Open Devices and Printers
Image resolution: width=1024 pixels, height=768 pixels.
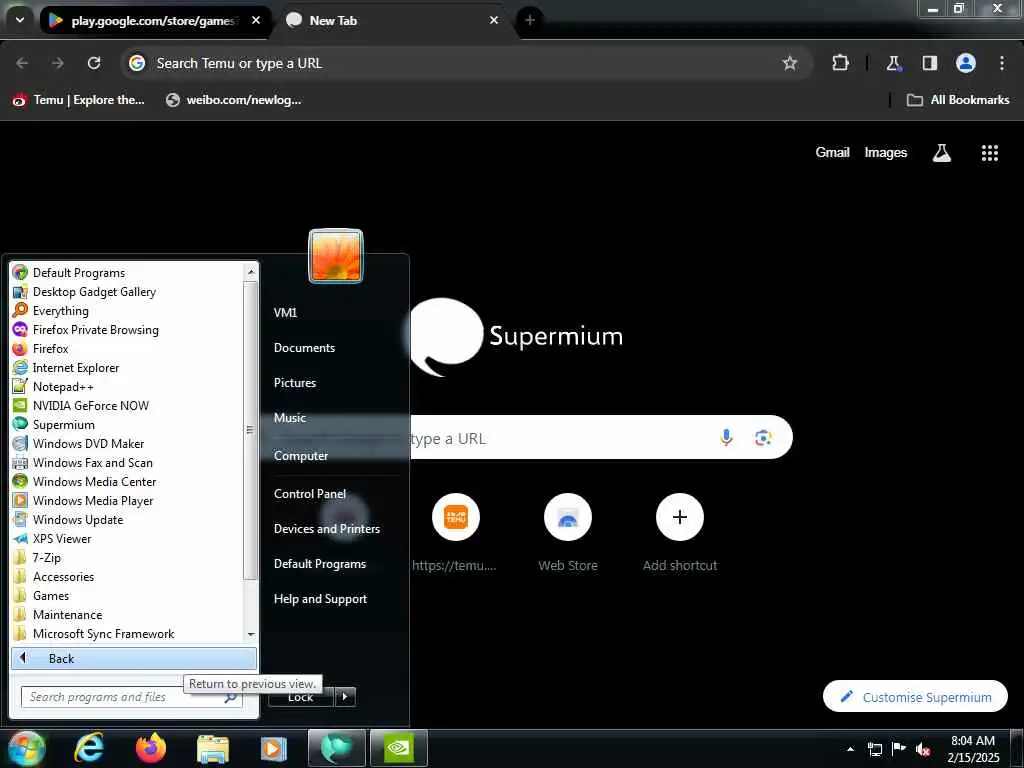pos(327,529)
